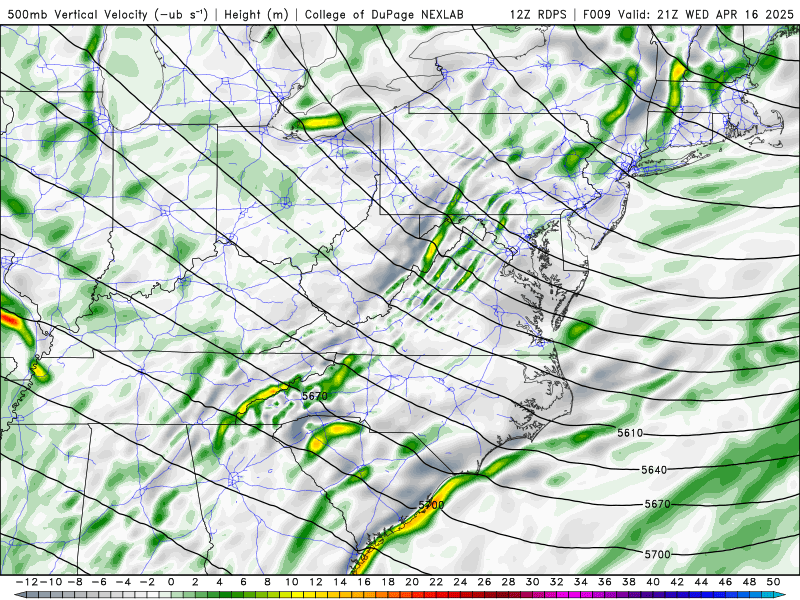This screenshot has height=600, width=800.
Task: Click the 42 value on the color scale
Action: (x=677, y=582)
